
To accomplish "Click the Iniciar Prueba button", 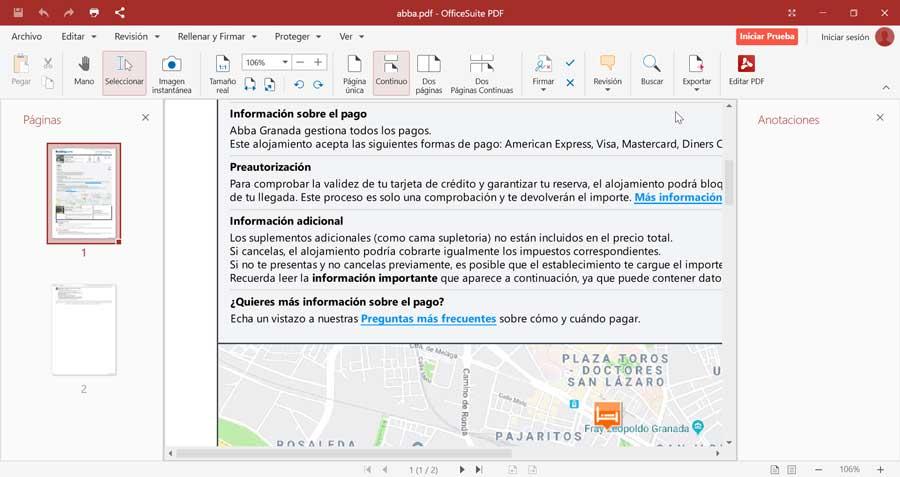I will [767, 36].
